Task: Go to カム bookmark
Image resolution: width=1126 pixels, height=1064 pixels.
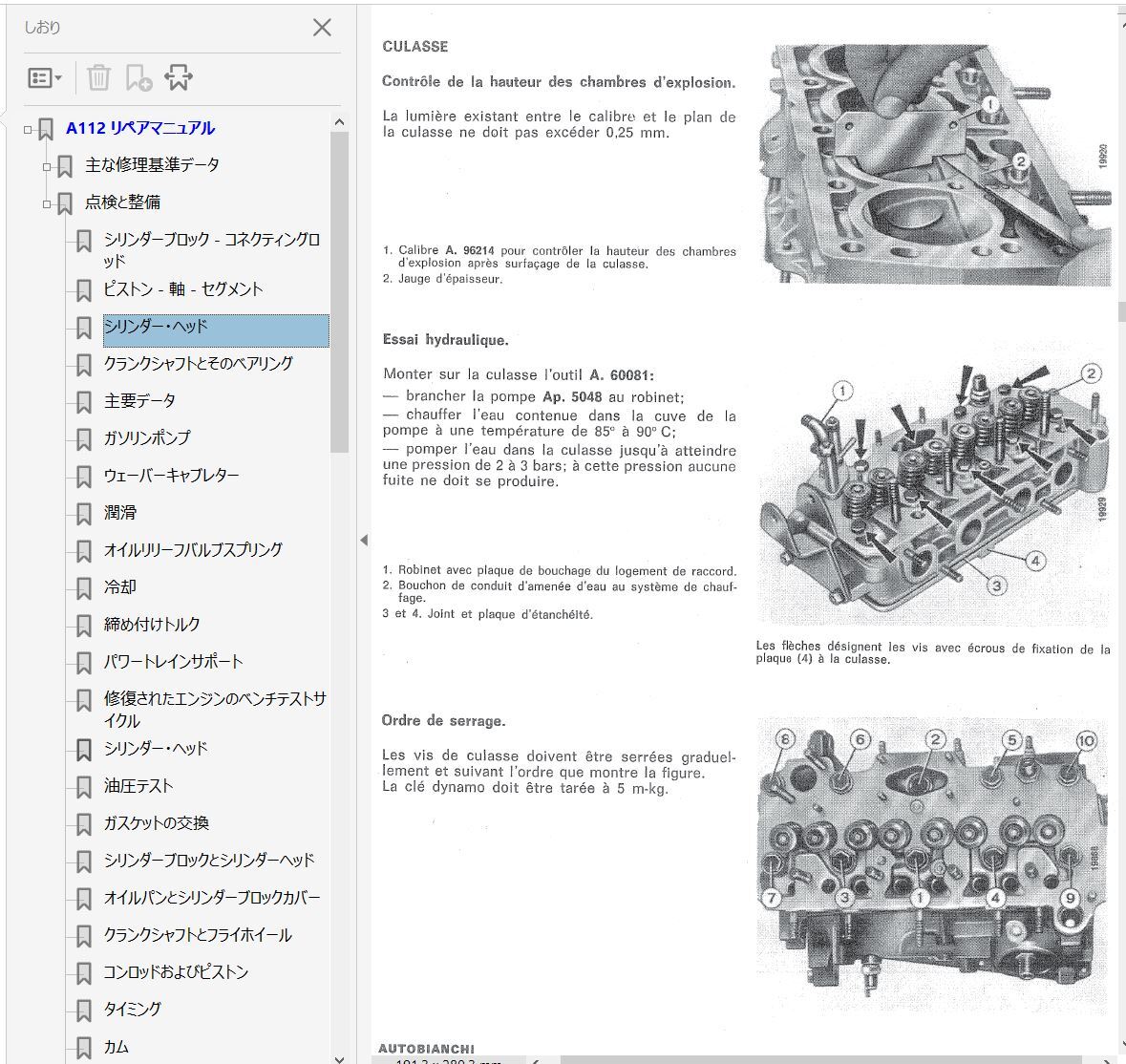Action: 117,1047
